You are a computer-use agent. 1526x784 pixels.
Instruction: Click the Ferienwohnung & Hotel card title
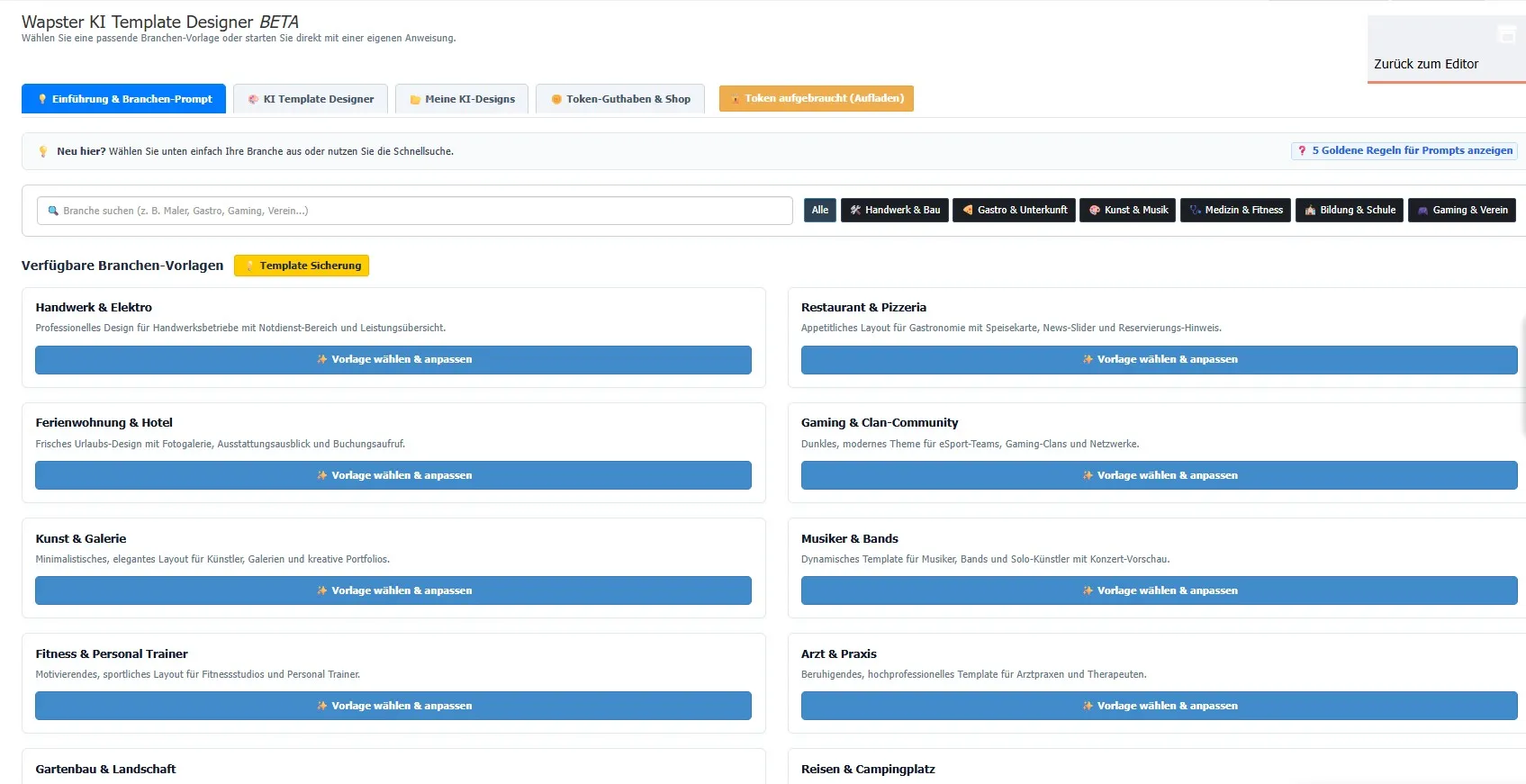(104, 422)
